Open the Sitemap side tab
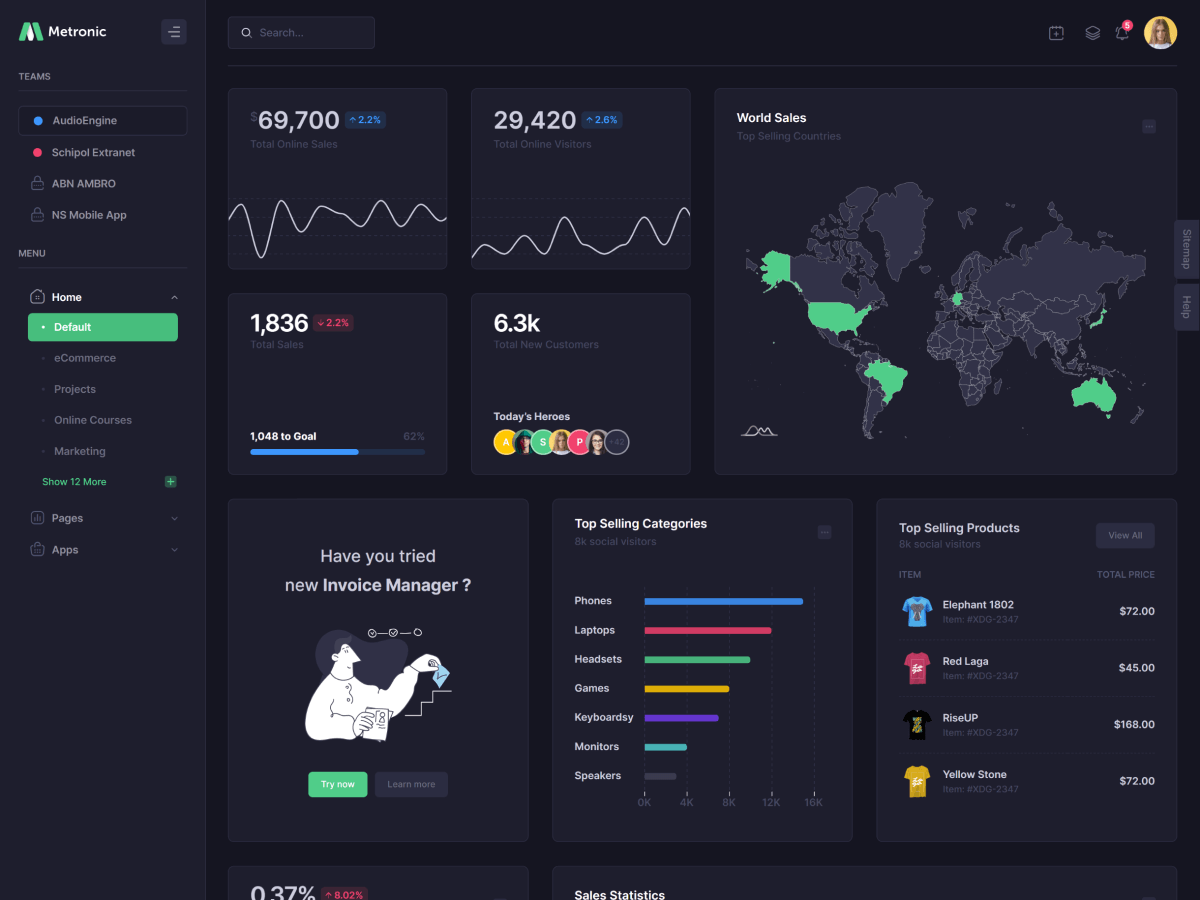This screenshot has width=1200, height=900. (x=1186, y=249)
